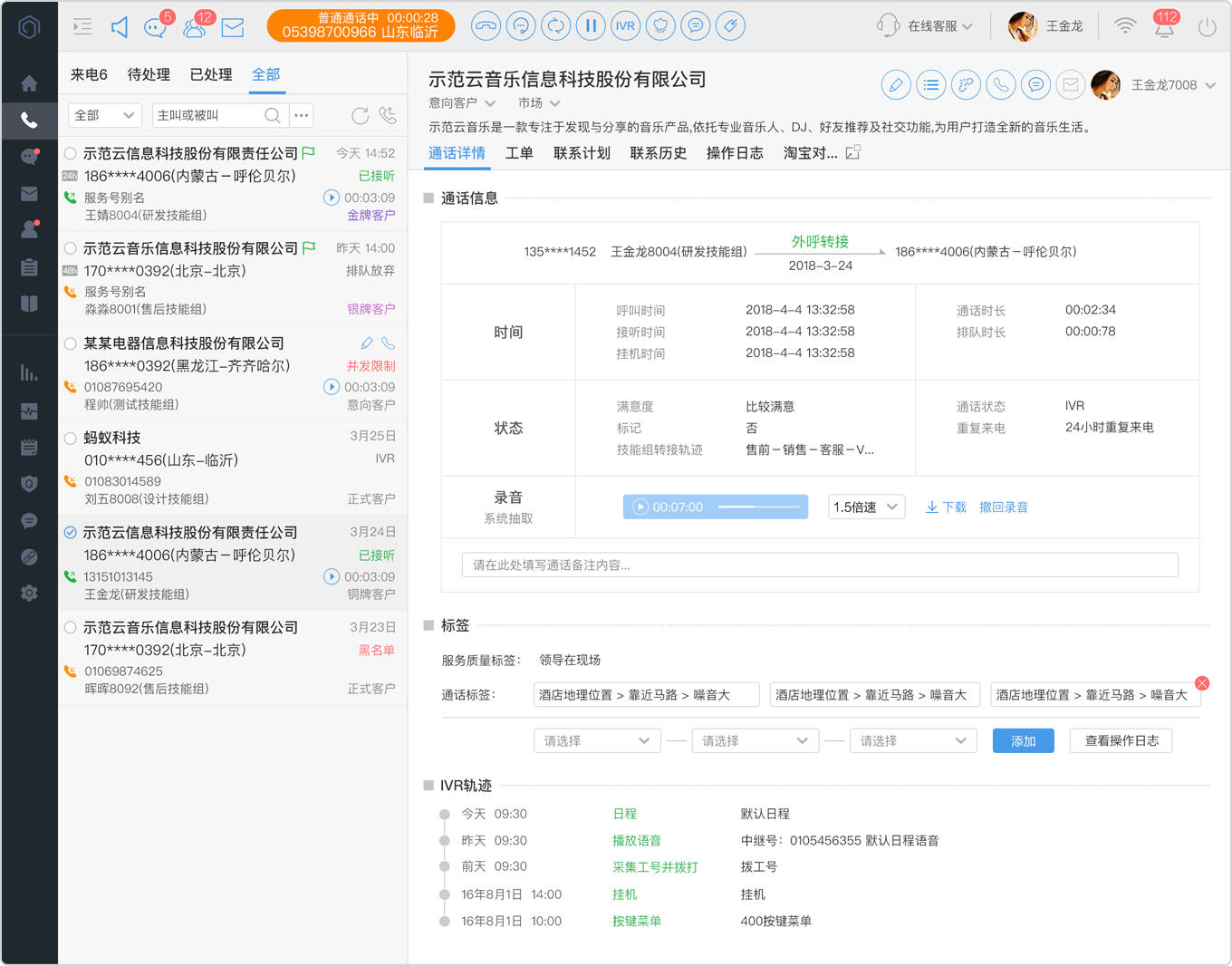Click the IVR transfer button
The image size is (1232, 966).
click(626, 26)
